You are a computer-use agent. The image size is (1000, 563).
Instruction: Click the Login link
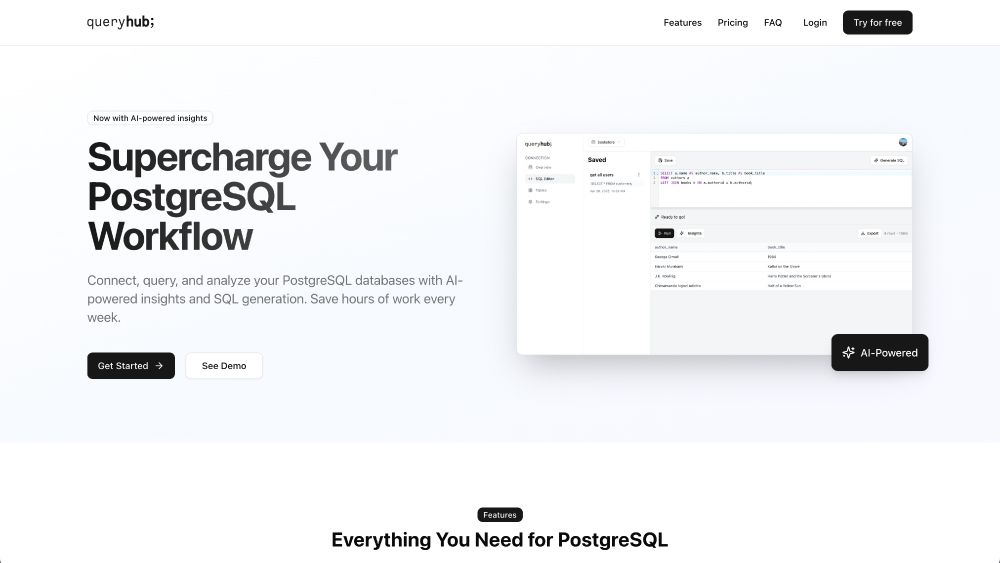tap(814, 22)
